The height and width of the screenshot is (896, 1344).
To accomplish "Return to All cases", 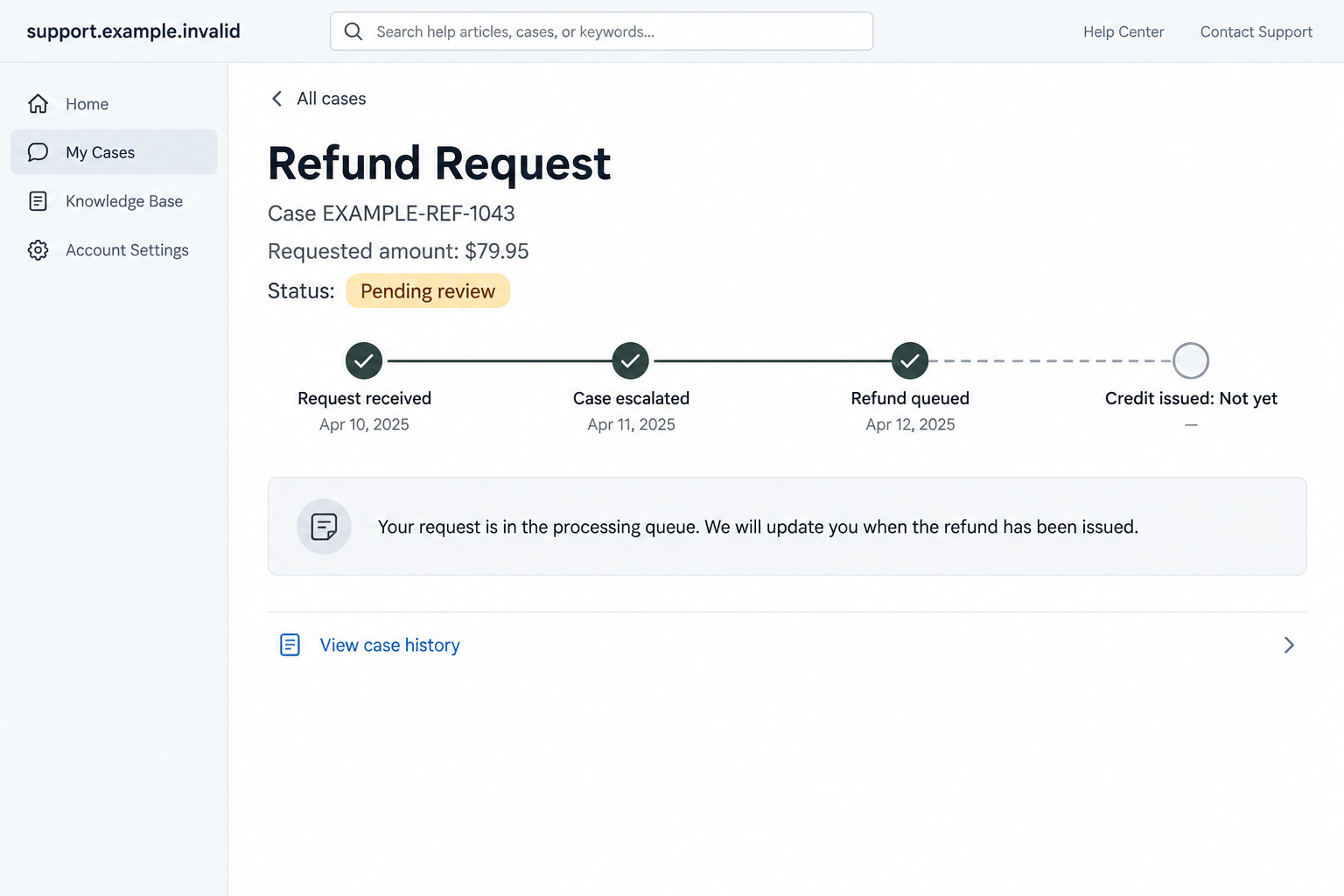I will click(x=331, y=99).
